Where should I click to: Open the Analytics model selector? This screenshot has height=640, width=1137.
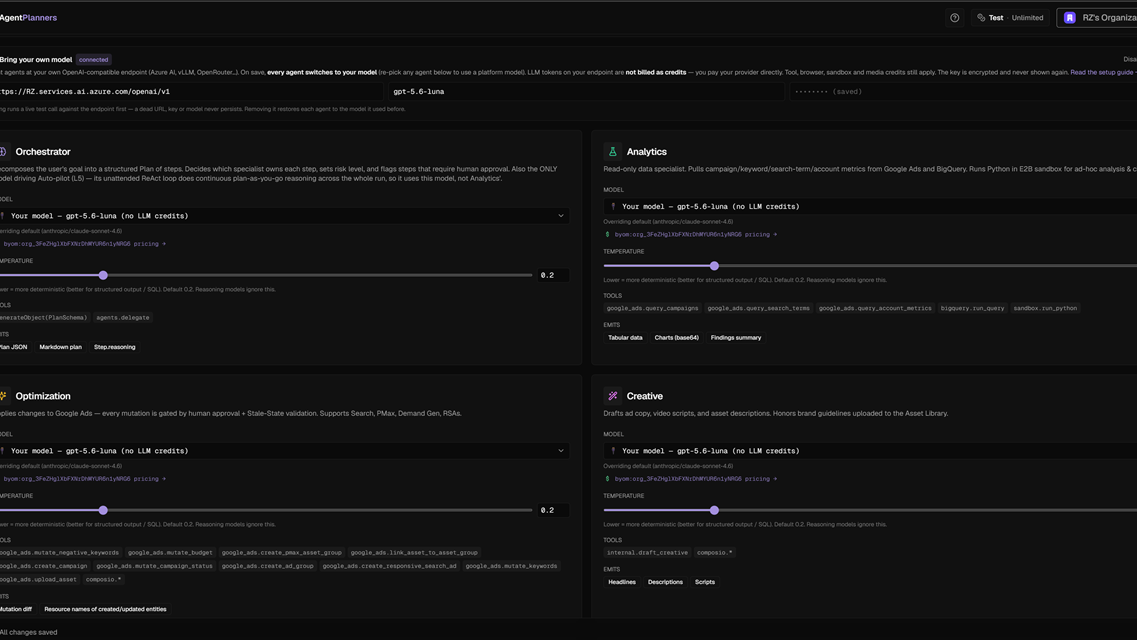click(870, 207)
